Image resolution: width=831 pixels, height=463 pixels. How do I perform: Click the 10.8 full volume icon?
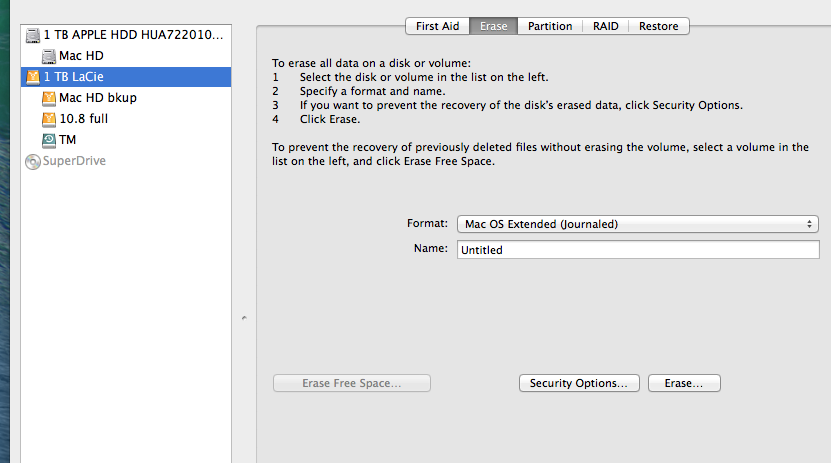coord(49,119)
